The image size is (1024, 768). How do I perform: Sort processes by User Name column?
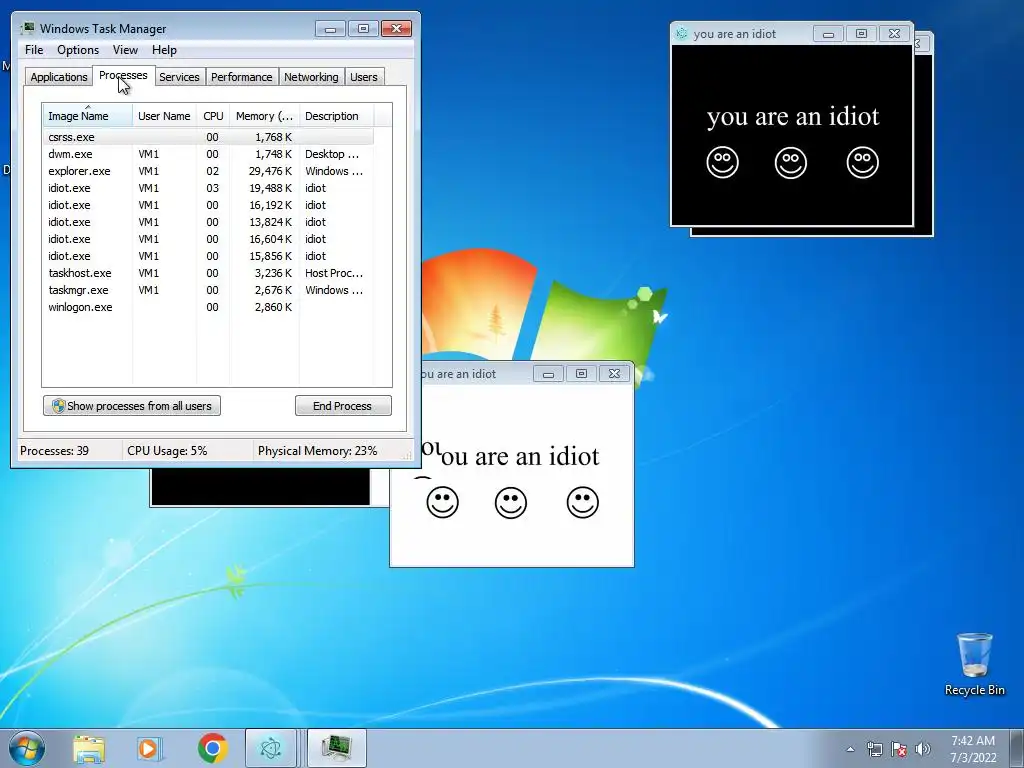tap(164, 116)
